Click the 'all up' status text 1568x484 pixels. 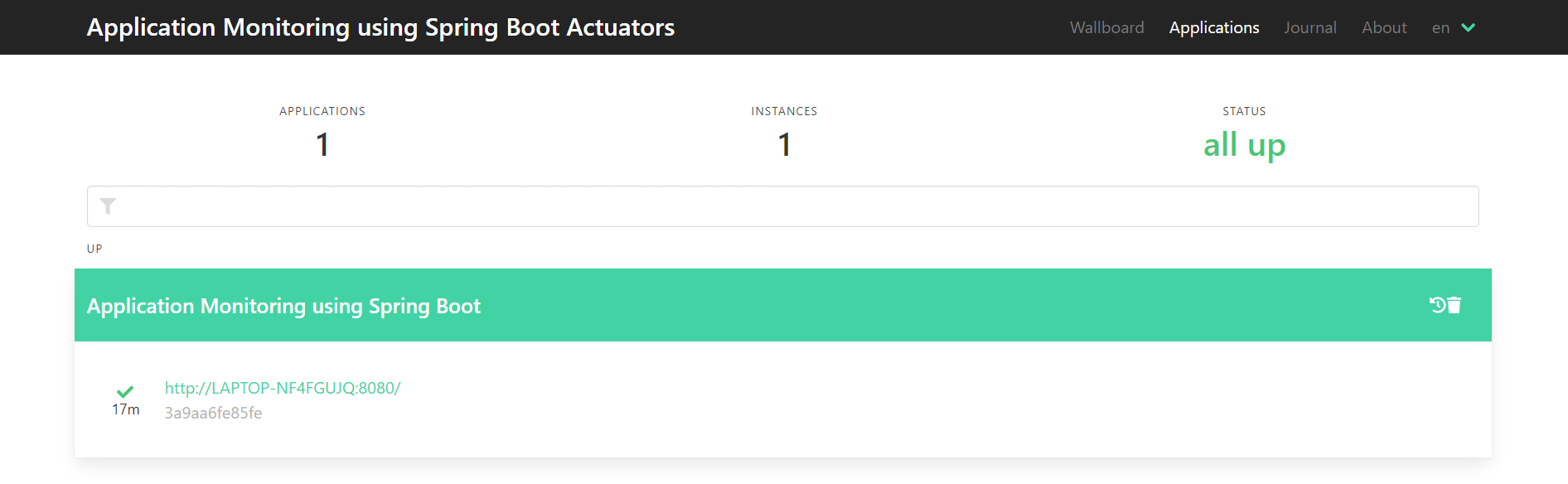coord(1244,145)
